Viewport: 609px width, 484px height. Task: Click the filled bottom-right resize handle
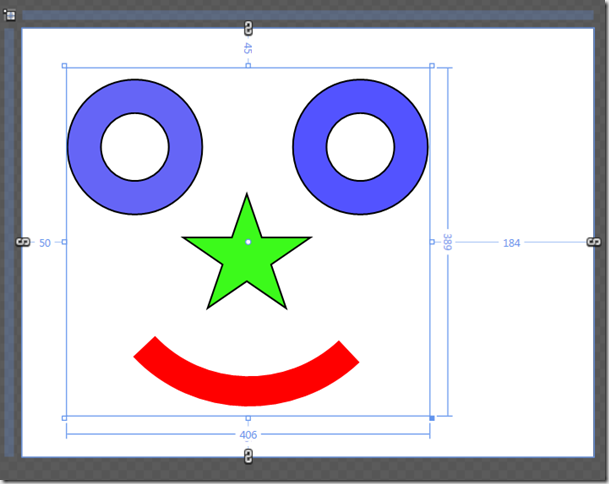coord(432,418)
